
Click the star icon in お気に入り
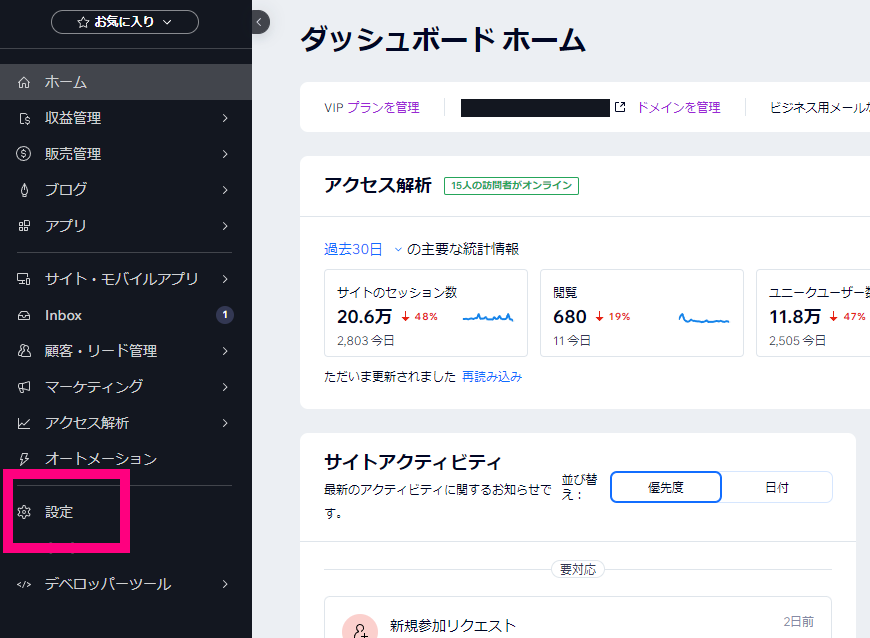pos(83,22)
